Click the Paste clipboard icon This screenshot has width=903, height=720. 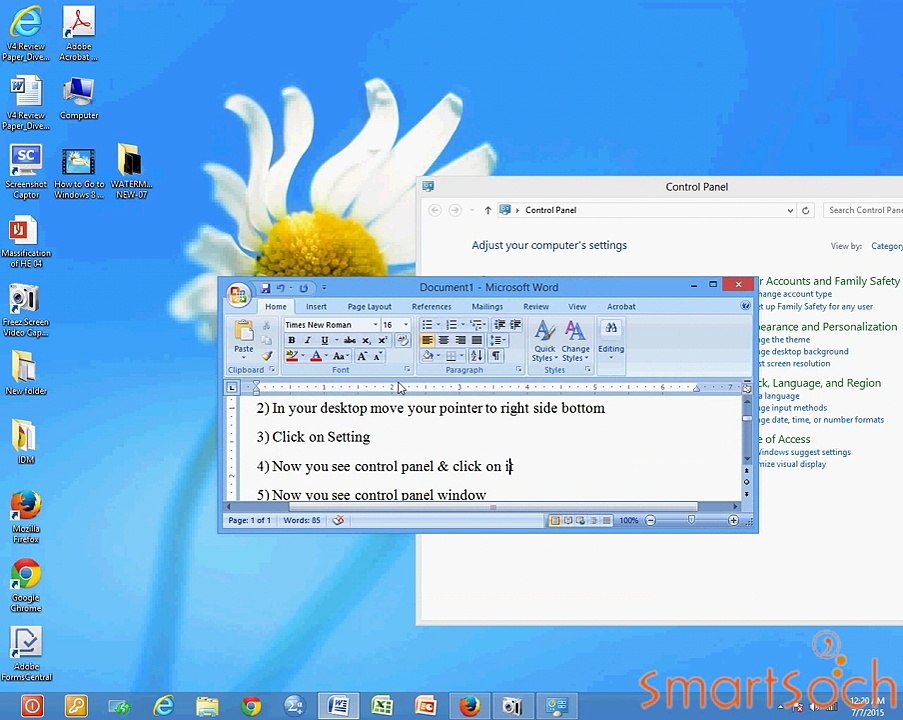click(244, 331)
